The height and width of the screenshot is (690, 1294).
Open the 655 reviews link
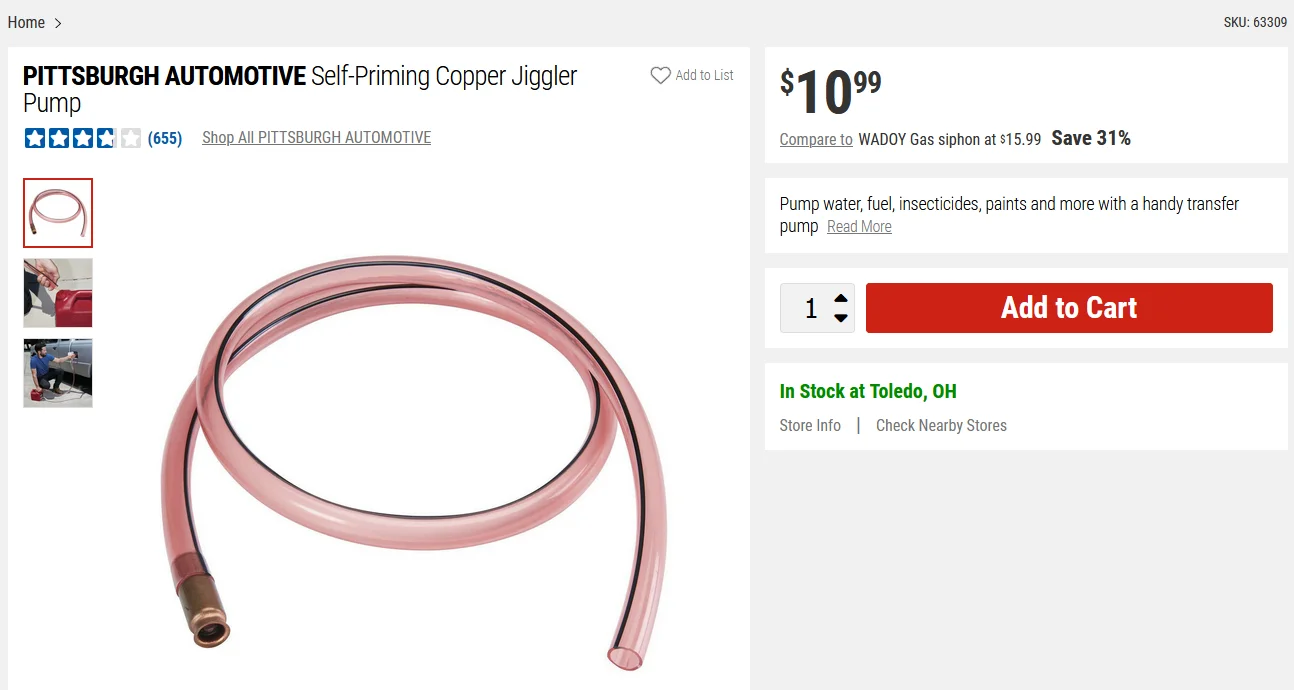165,138
